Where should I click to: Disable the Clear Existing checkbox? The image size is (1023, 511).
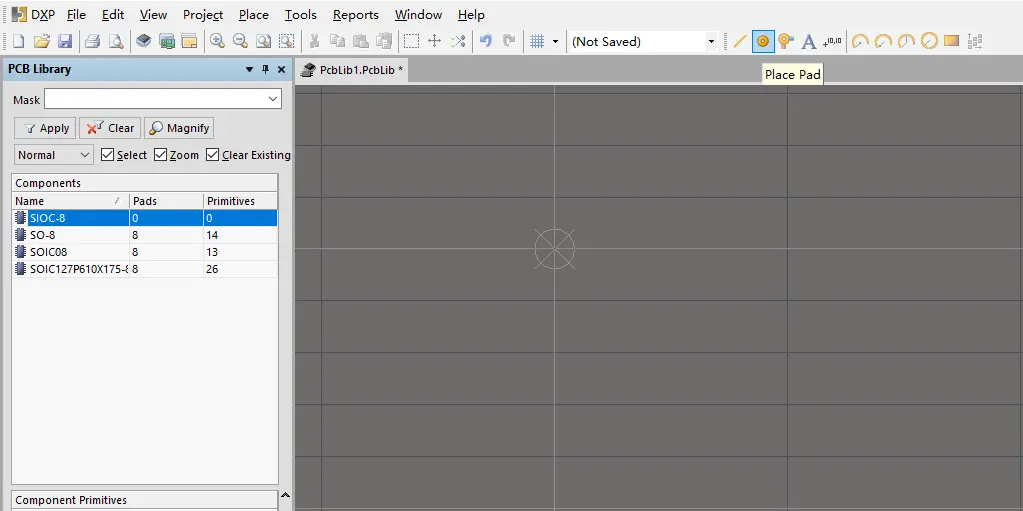click(x=212, y=155)
